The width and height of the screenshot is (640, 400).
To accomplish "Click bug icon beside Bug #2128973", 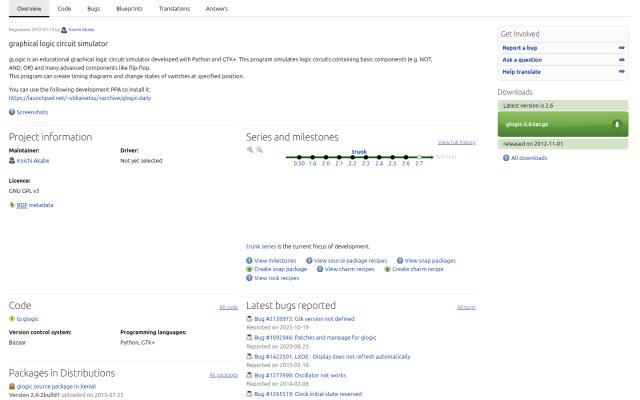I will pos(249,319).
